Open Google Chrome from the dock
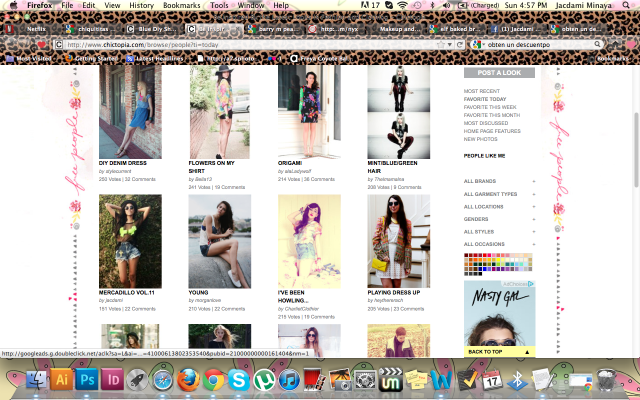 pyautogui.click(x=213, y=380)
